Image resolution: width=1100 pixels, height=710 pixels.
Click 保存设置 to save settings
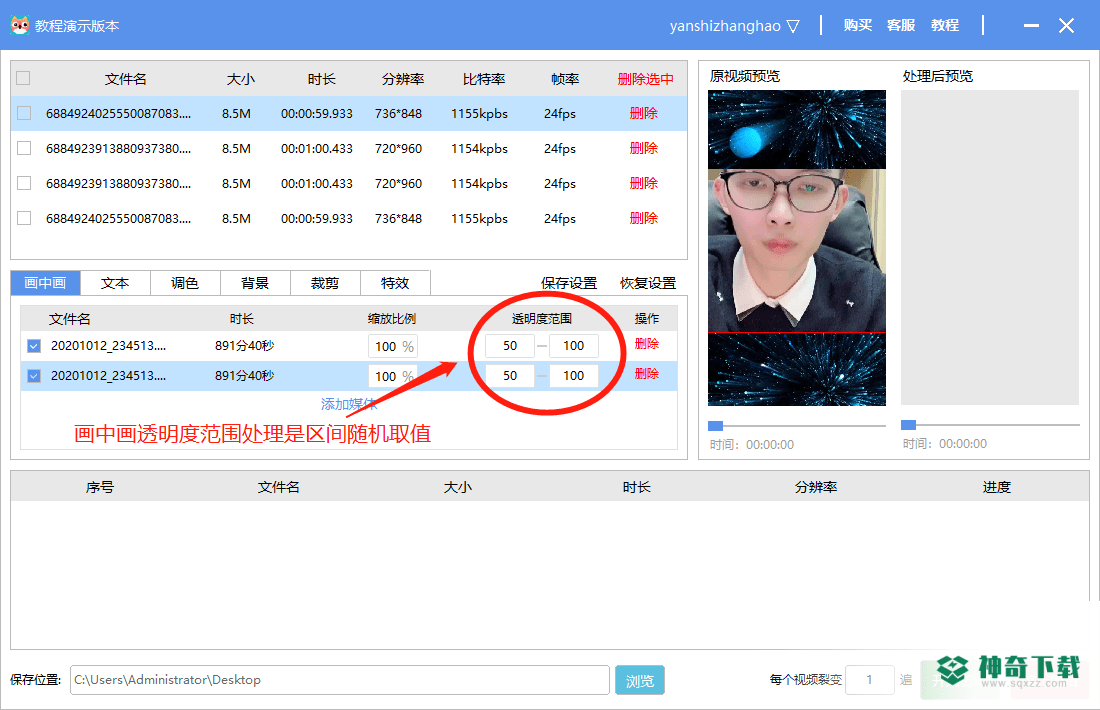tap(568, 283)
